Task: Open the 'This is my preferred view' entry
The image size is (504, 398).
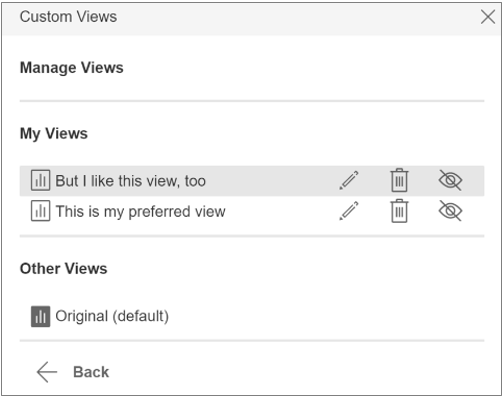Action: [x=140, y=212]
